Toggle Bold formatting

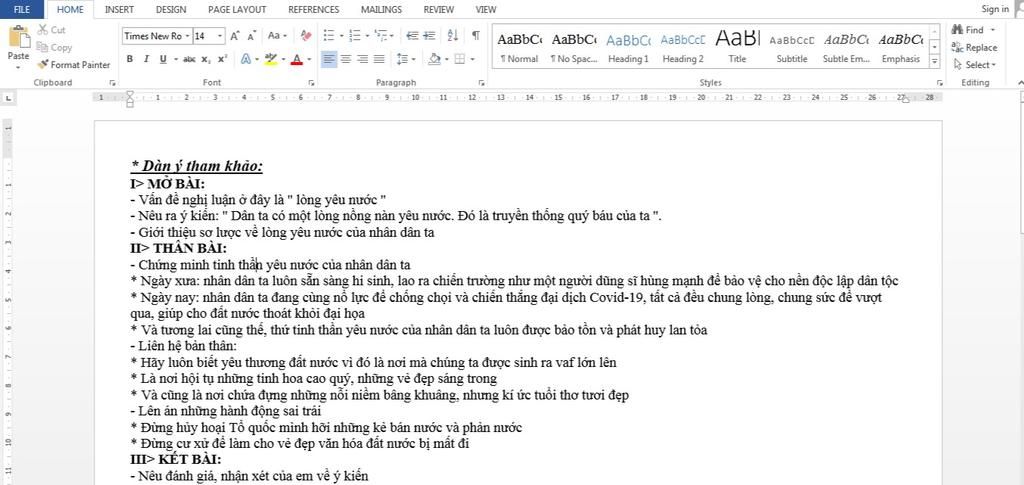[x=129, y=59]
